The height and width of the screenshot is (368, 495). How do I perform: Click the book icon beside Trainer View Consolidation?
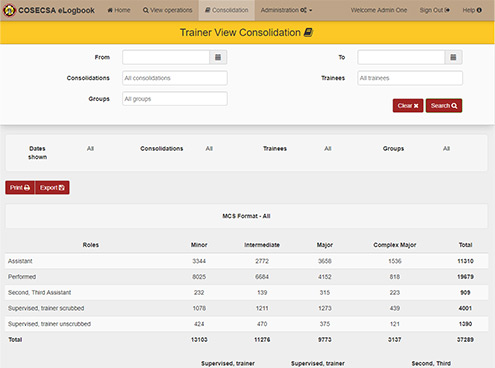tap(308, 32)
